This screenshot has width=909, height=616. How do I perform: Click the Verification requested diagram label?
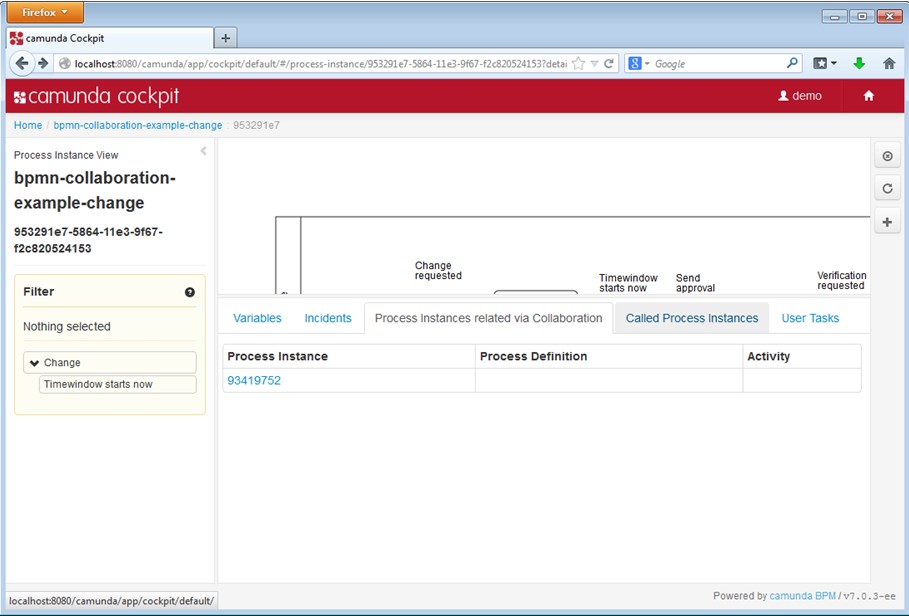(x=842, y=280)
